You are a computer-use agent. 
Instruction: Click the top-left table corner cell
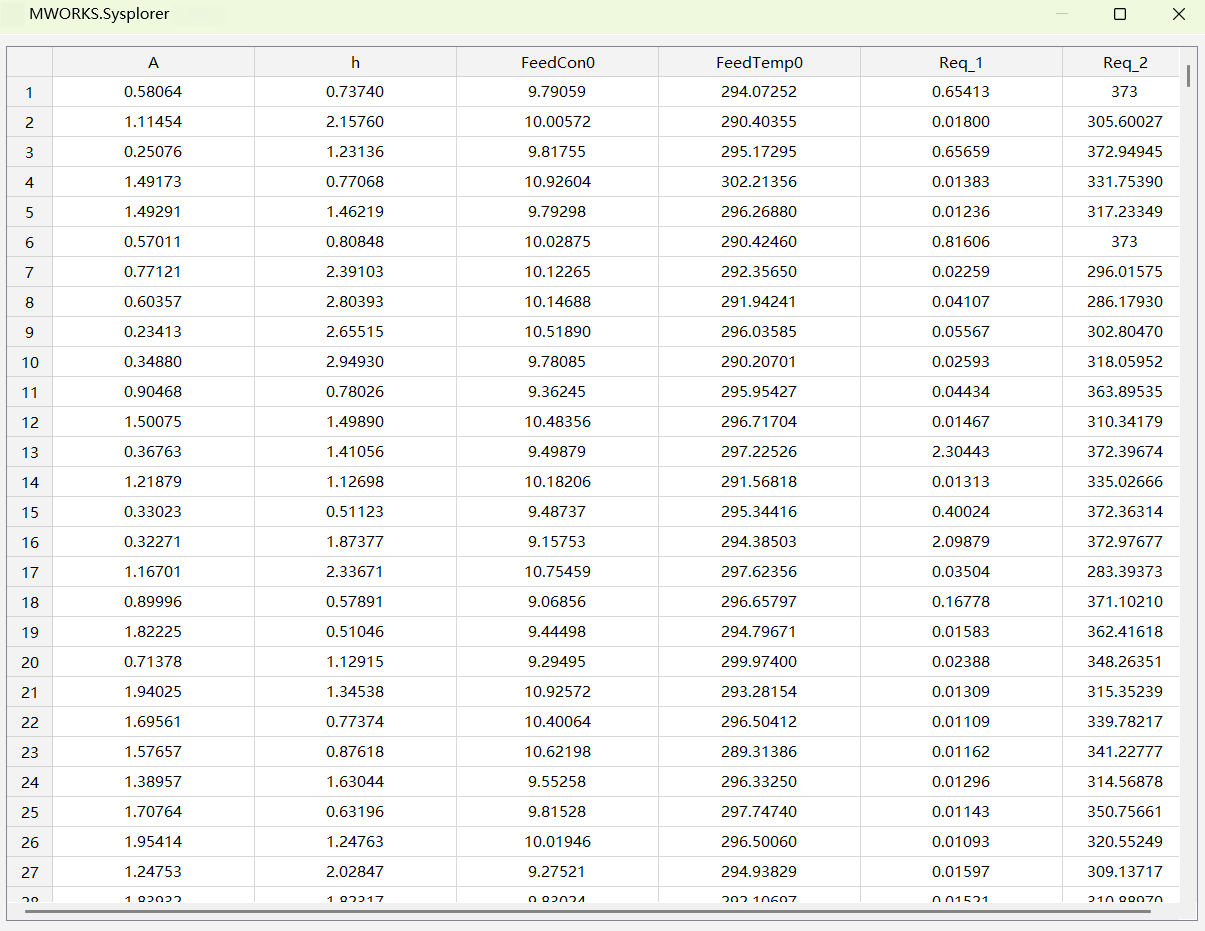click(x=29, y=62)
